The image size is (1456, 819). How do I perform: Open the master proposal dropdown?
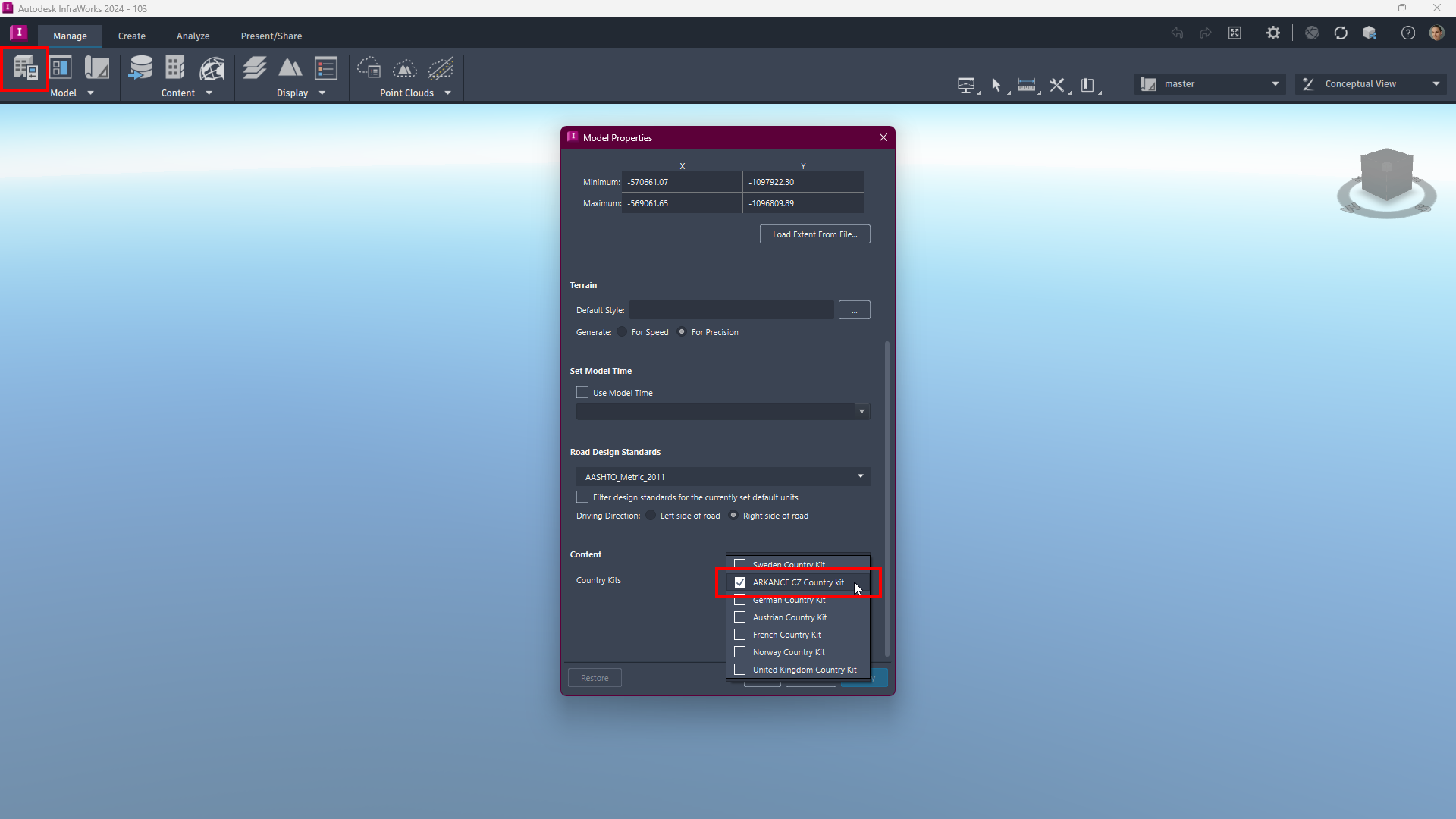click(x=1275, y=84)
